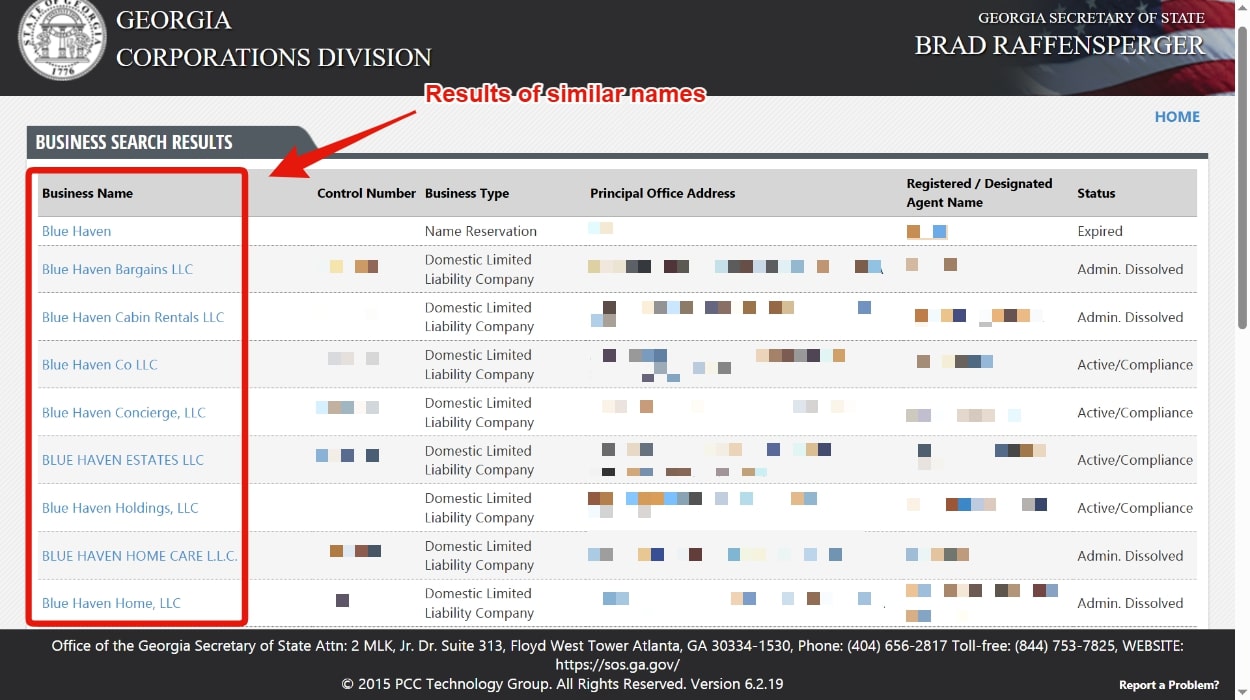
Task: Select Blue Haven Home, LLC result
Action: [111, 603]
